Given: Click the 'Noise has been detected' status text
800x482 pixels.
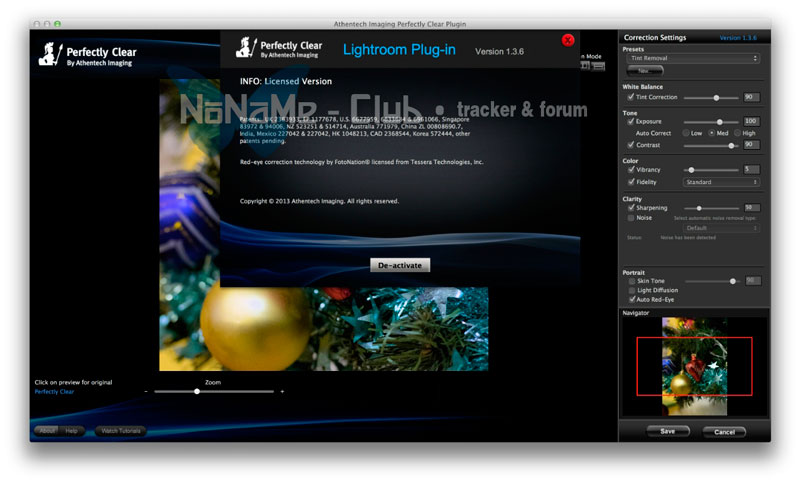Looking at the screenshot, I should [688, 238].
